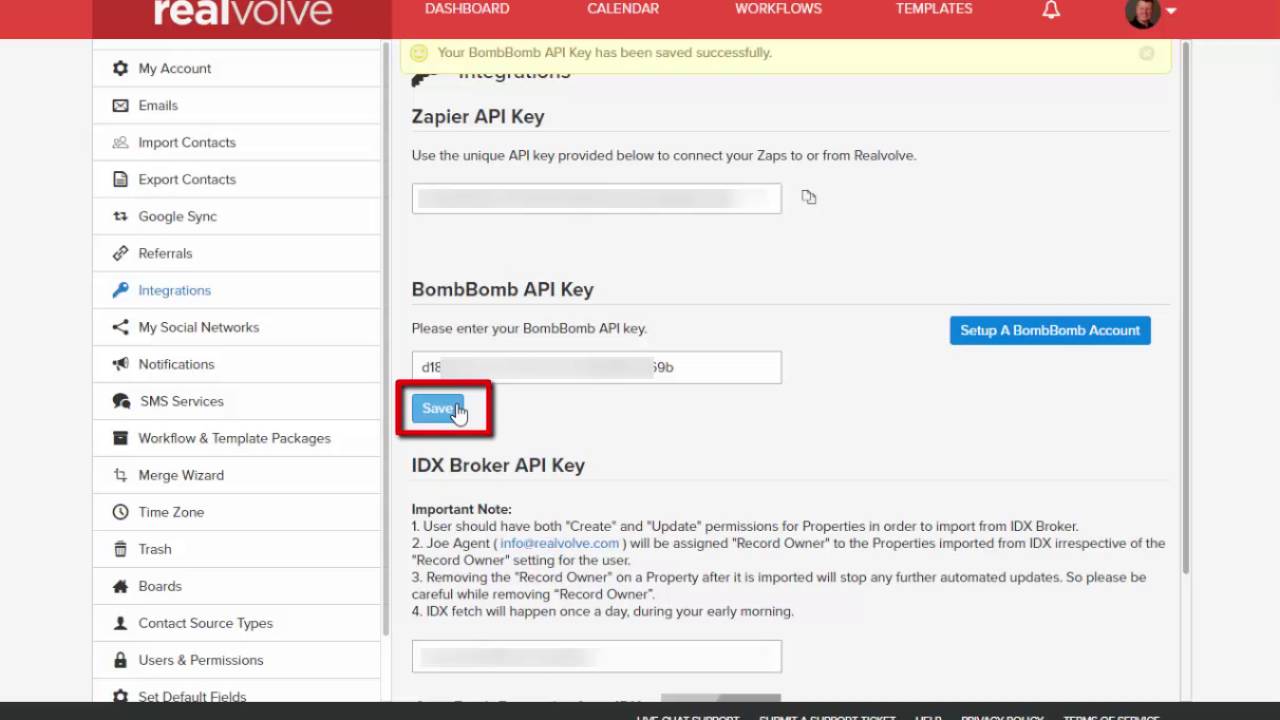
Task: Click the Emails envelope icon
Action: (120, 105)
